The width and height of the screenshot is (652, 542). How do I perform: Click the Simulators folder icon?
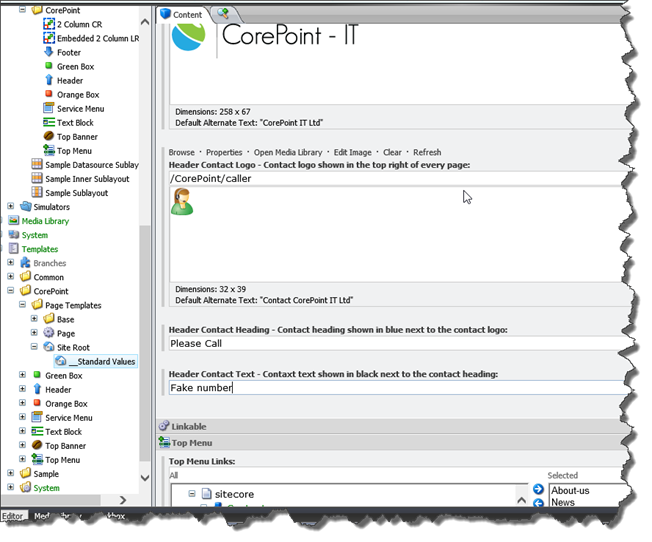[x=25, y=206]
